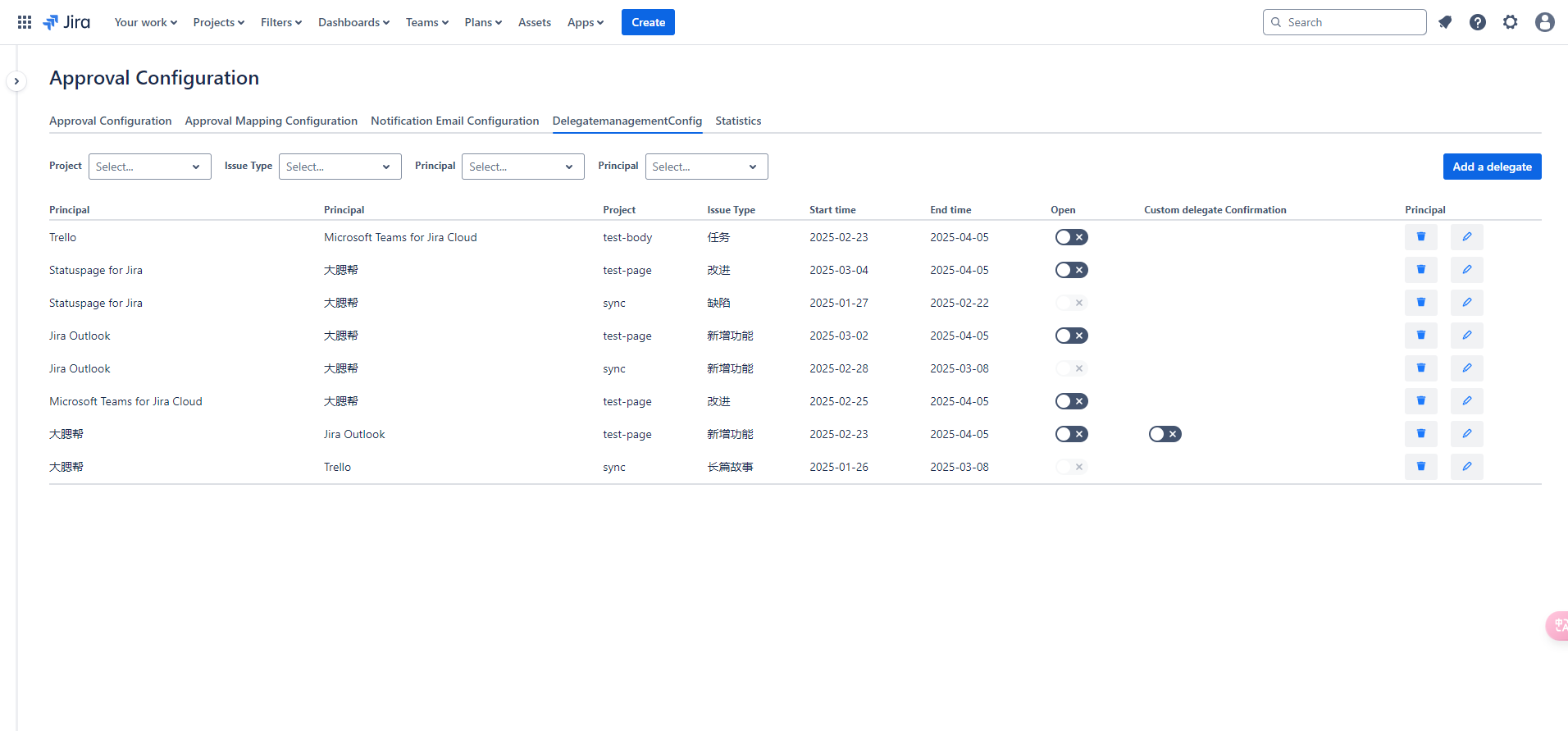This screenshot has width=1568, height=731.
Task: Click the test-body project cell
Action: 627,237
